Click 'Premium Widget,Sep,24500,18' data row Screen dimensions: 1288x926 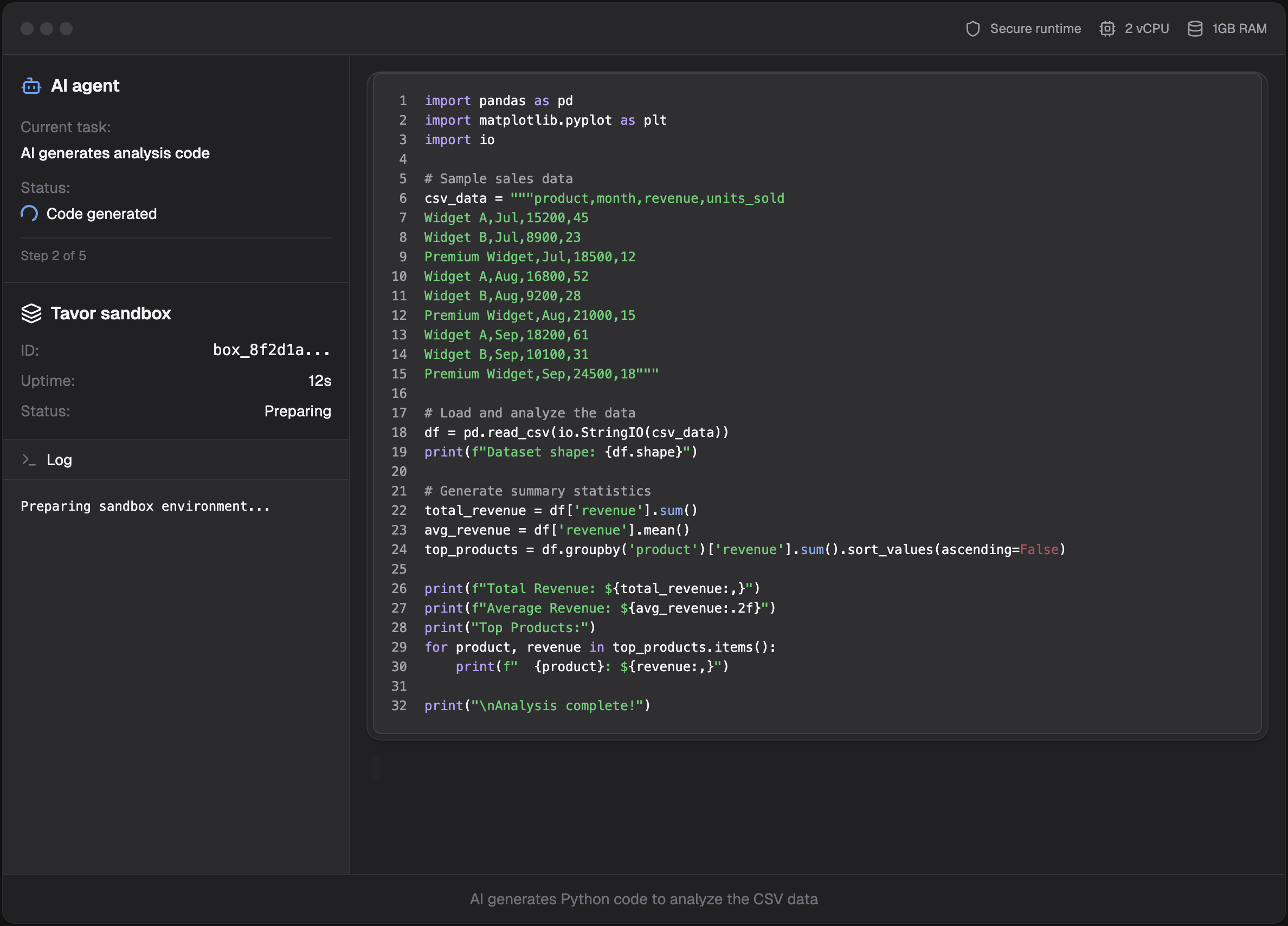[542, 374]
